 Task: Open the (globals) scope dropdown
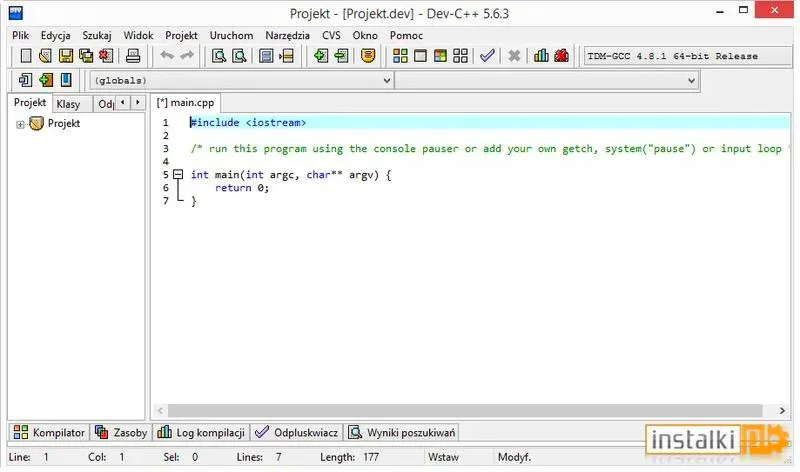(x=241, y=81)
